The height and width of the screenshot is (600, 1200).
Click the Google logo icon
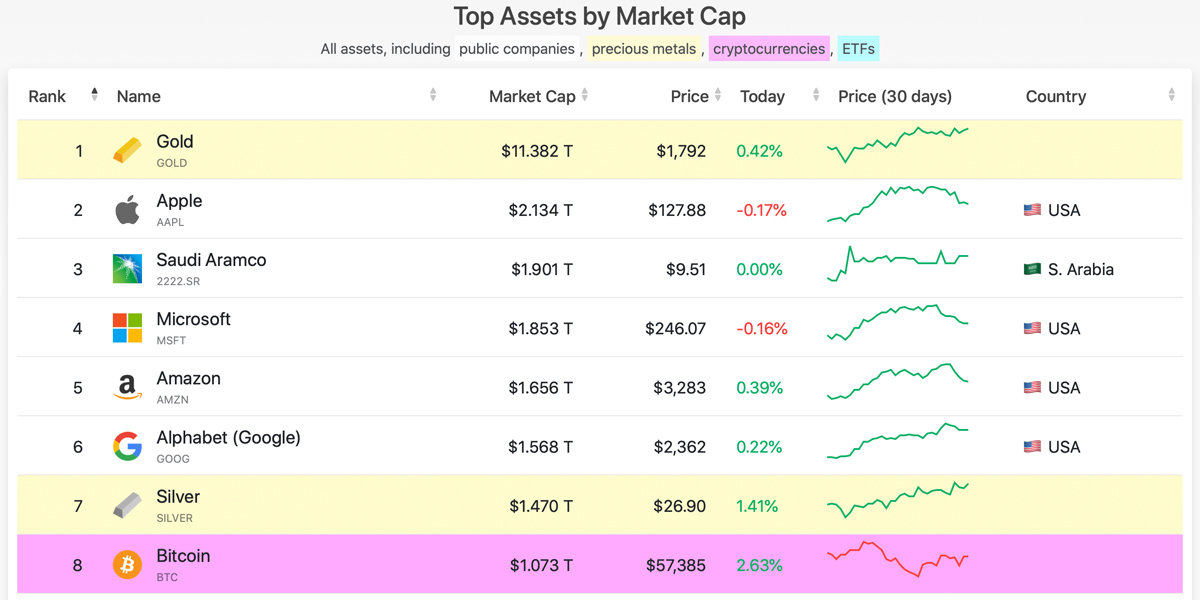pos(127,446)
